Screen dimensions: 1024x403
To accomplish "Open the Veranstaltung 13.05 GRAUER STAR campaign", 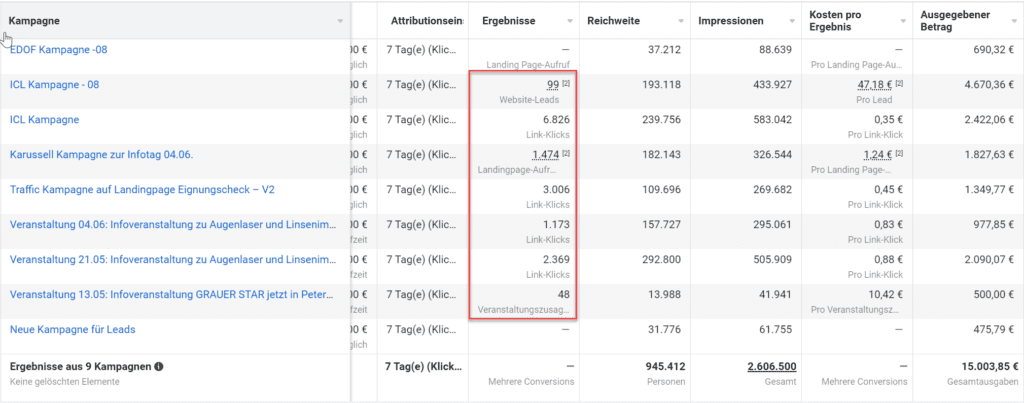I will click(x=171, y=294).
